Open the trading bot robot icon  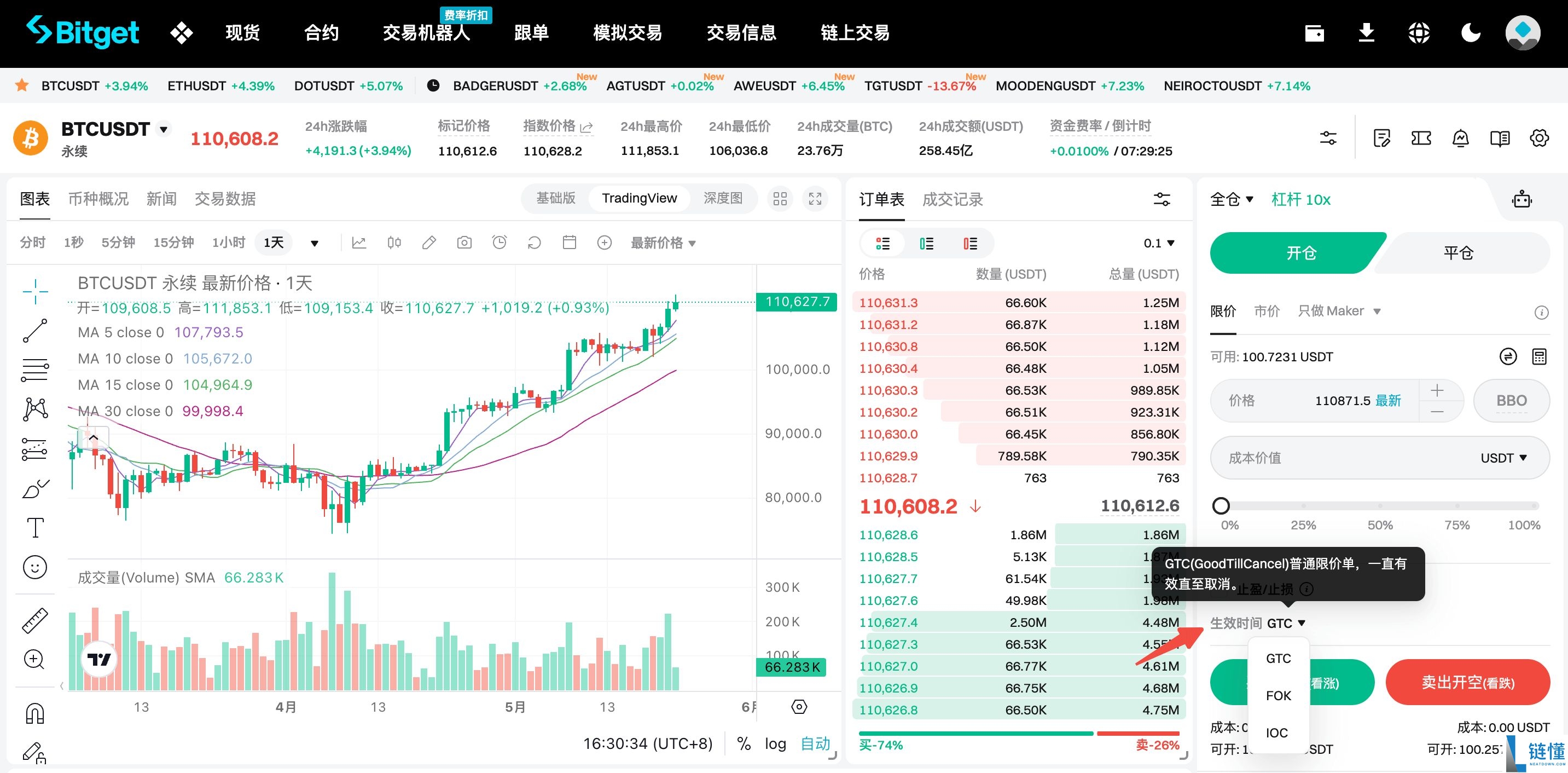click(1521, 199)
